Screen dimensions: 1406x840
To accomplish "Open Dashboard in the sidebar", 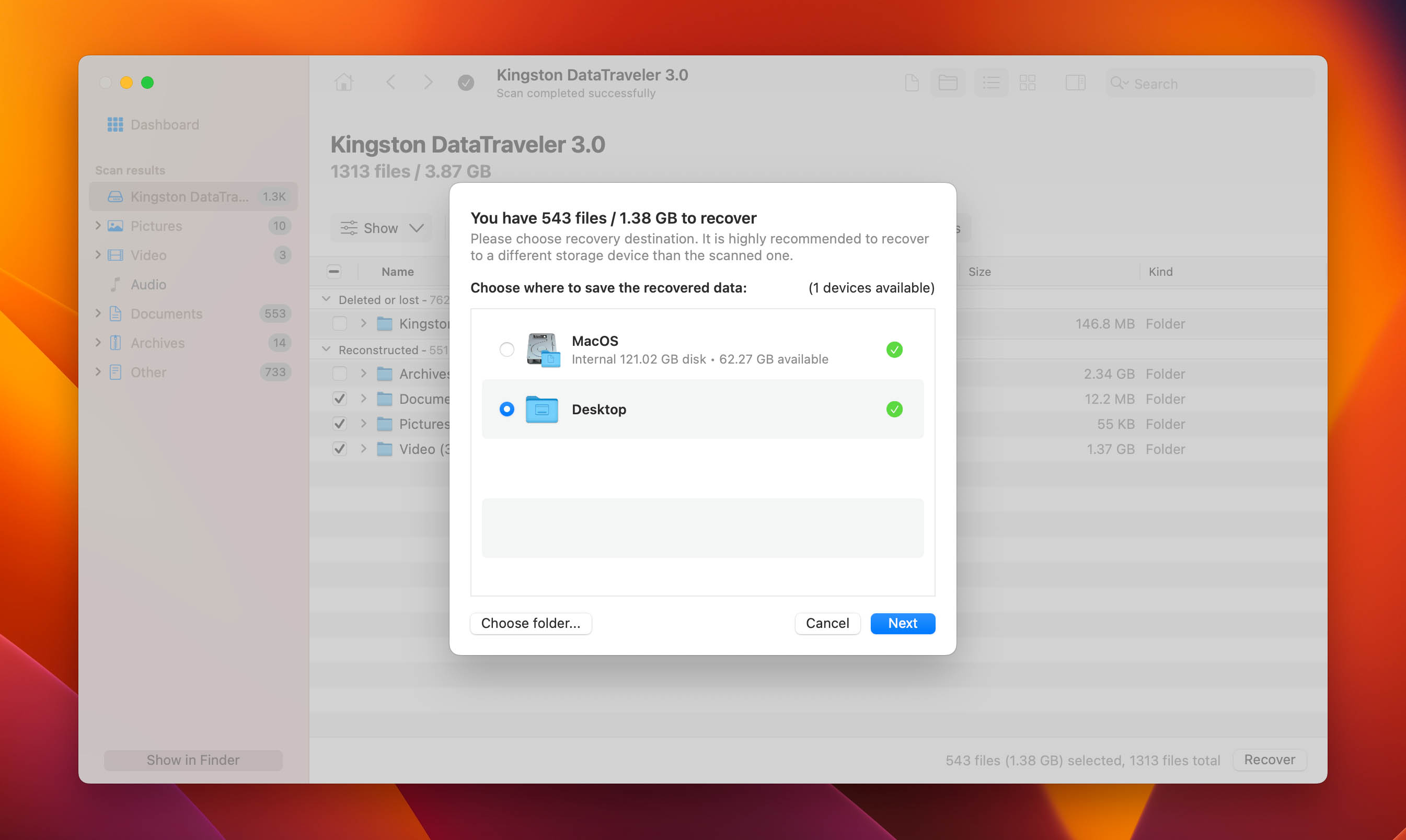I will (x=154, y=124).
